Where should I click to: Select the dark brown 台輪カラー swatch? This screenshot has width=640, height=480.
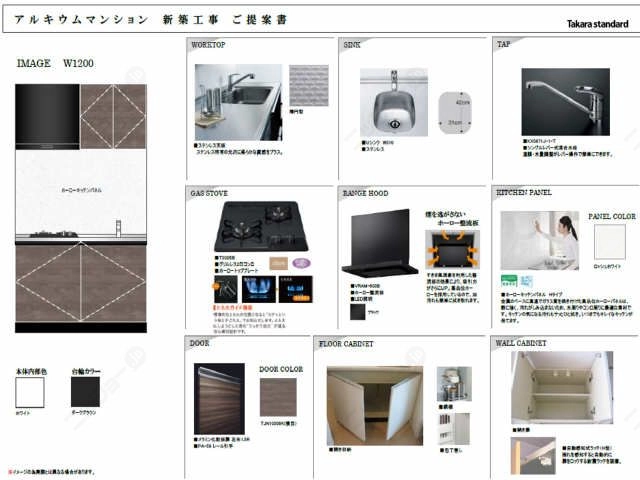tap(87, 391)
